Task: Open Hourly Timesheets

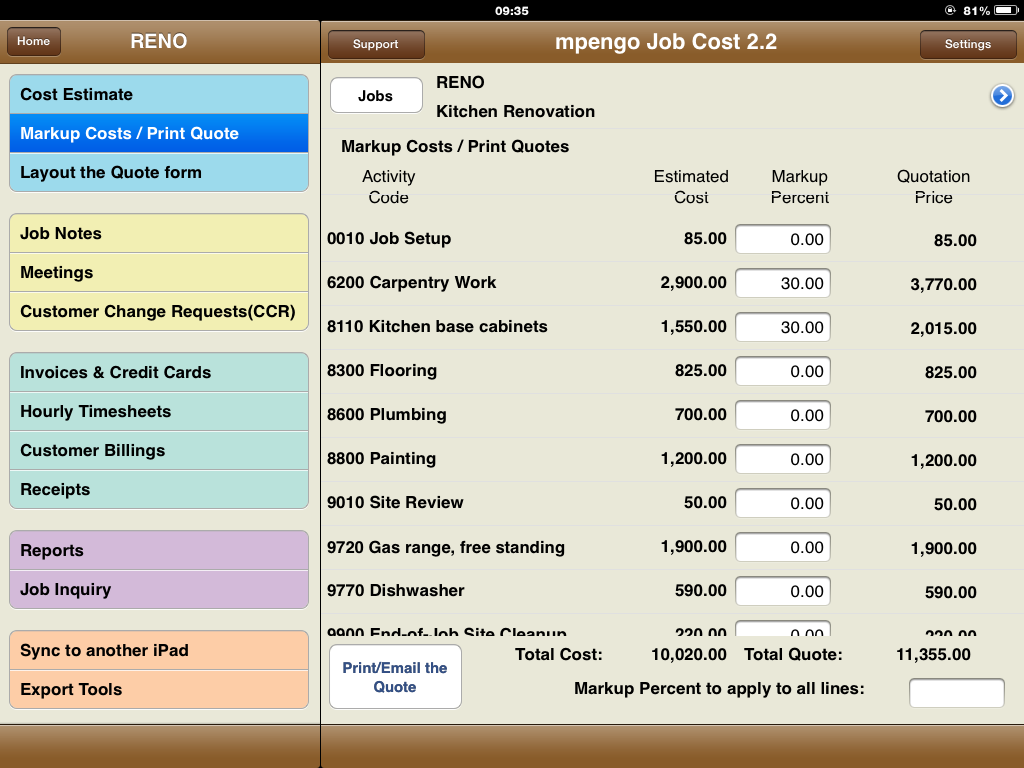Action: coord(159,411)
